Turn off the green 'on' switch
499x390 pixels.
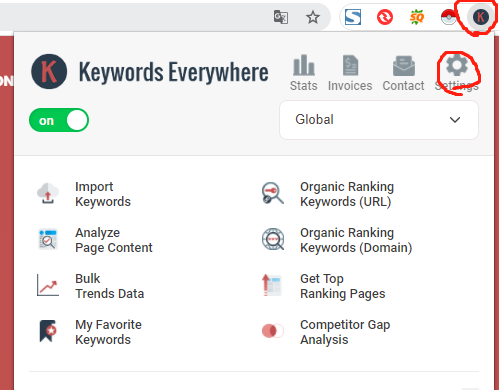click(59, 120)
